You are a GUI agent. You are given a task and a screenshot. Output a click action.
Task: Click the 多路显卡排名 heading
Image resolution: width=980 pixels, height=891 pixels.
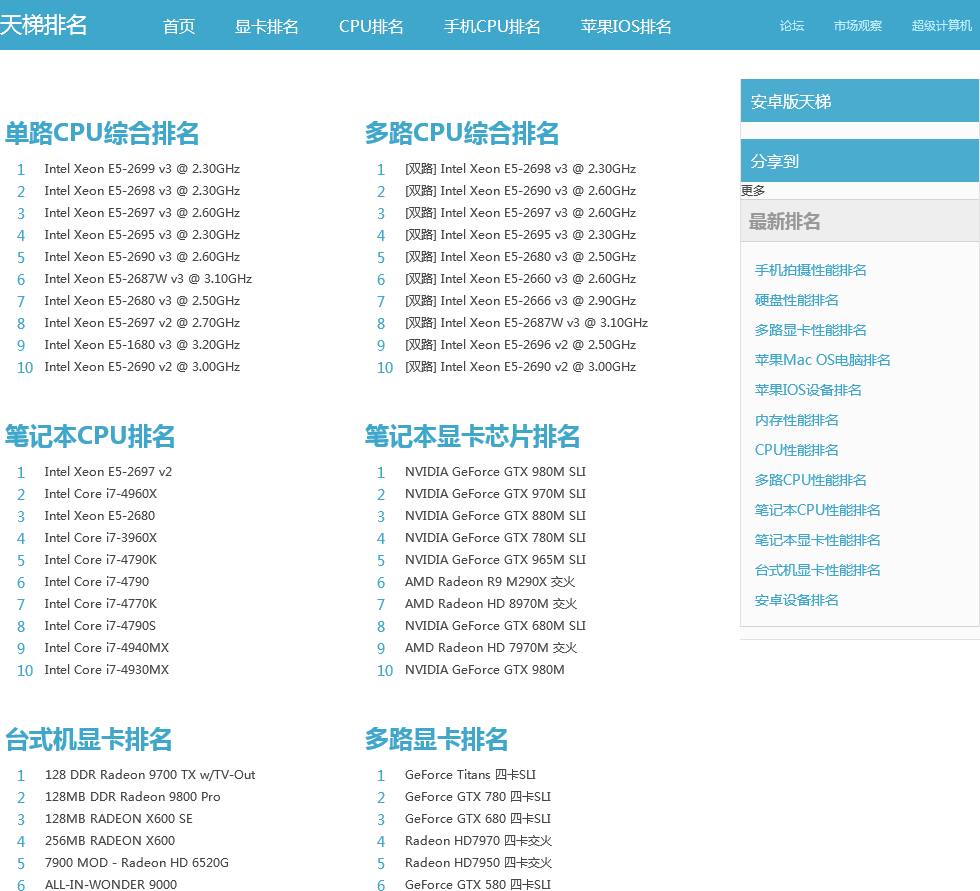point(436,739)
